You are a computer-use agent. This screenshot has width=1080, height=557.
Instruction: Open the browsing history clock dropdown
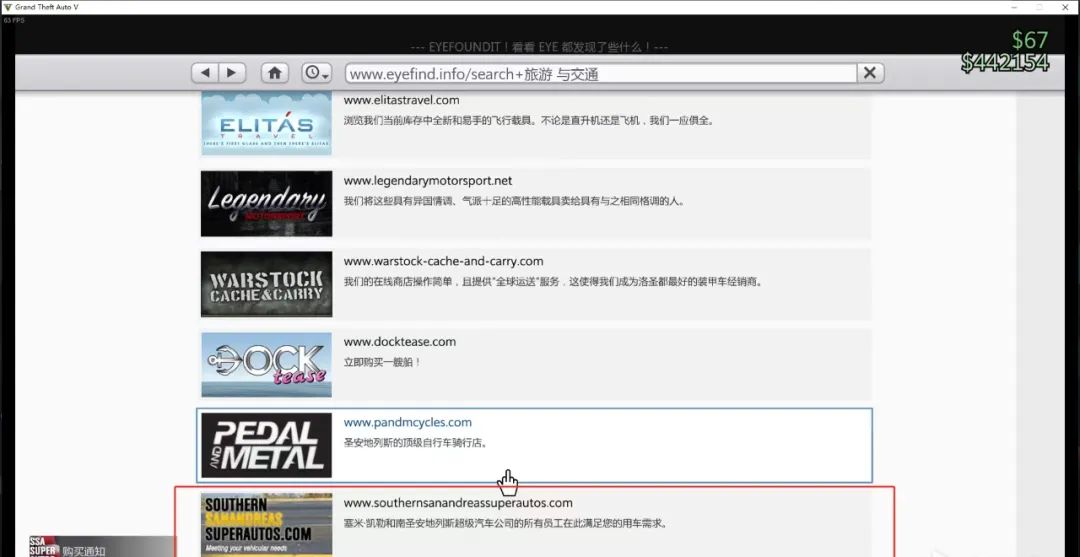coord(316,72)
